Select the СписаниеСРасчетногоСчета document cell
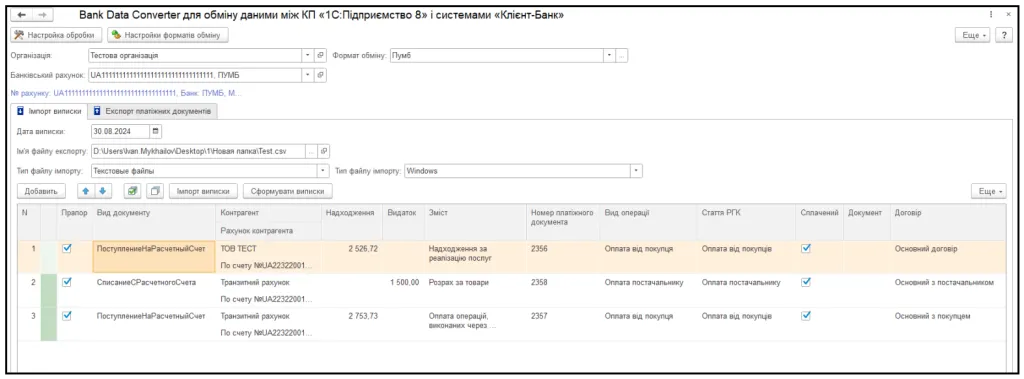 click(x=154, y=290)
